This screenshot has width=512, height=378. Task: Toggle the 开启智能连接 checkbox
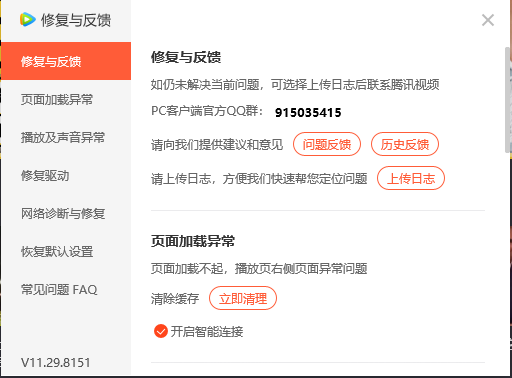(x=161, y=331)
